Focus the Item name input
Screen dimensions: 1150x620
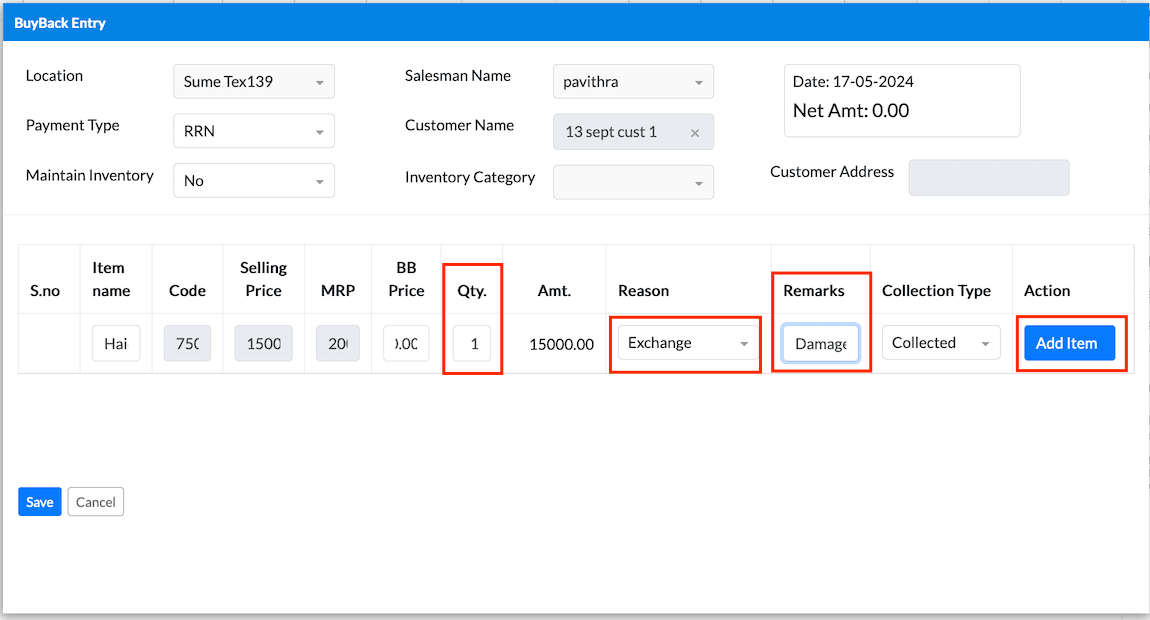click(x=116, y=344)
